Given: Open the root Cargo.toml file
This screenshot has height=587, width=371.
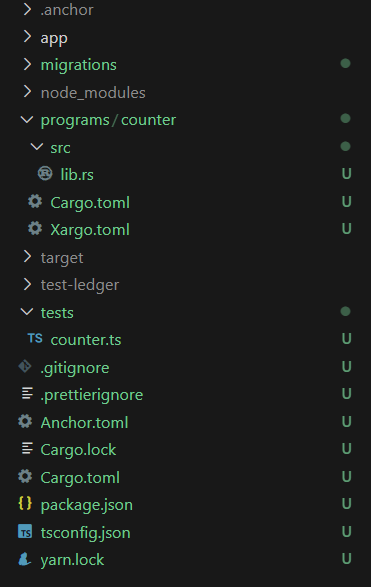Looking at the screenshot, I should click(80, 477).
